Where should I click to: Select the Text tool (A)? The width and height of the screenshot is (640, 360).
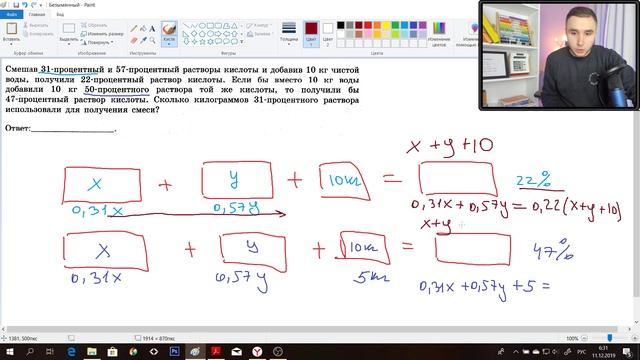152,29
